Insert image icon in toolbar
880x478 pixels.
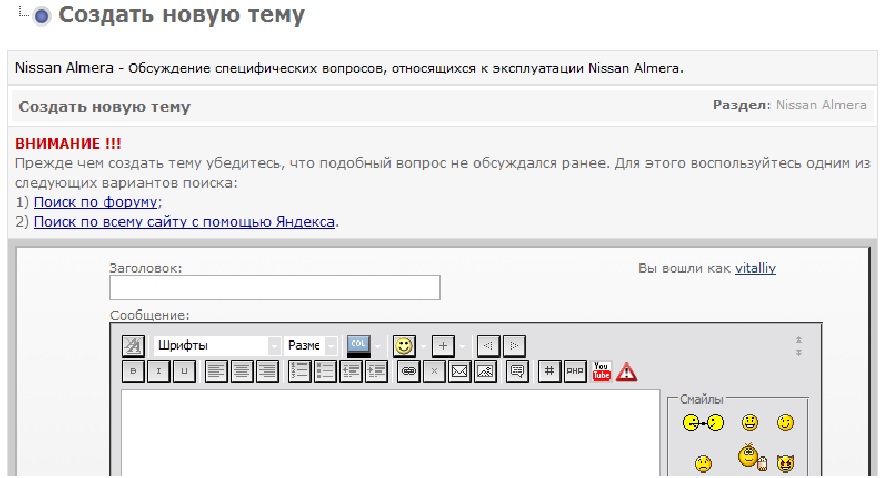tap(485, 371)
